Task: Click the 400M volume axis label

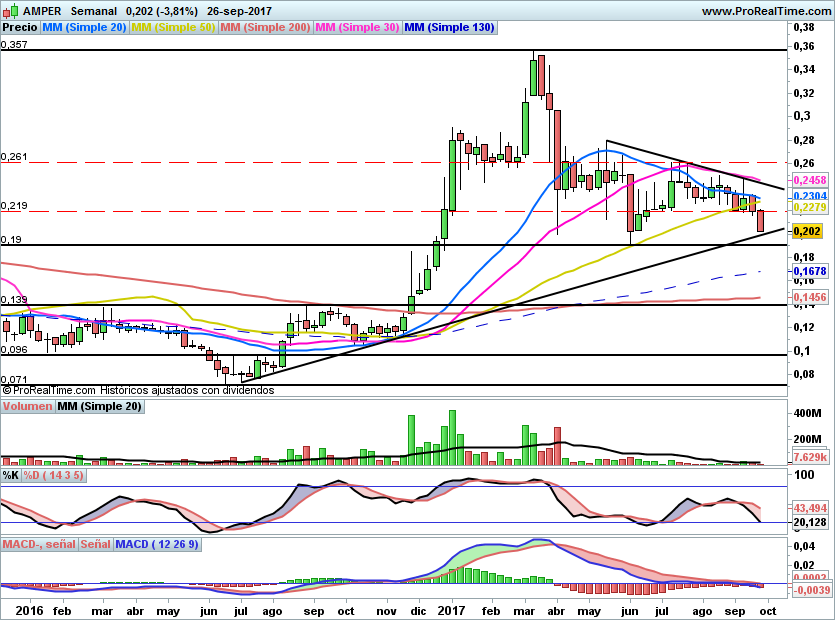Action: [x=808, y=413]
